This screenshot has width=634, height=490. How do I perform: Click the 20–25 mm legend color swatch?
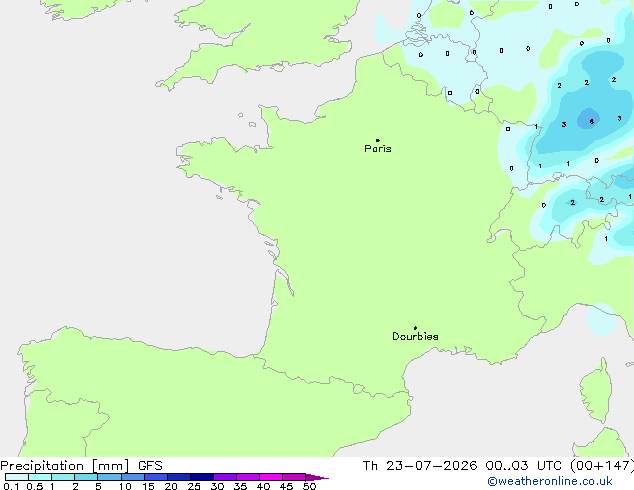click(x=179, y=477)
